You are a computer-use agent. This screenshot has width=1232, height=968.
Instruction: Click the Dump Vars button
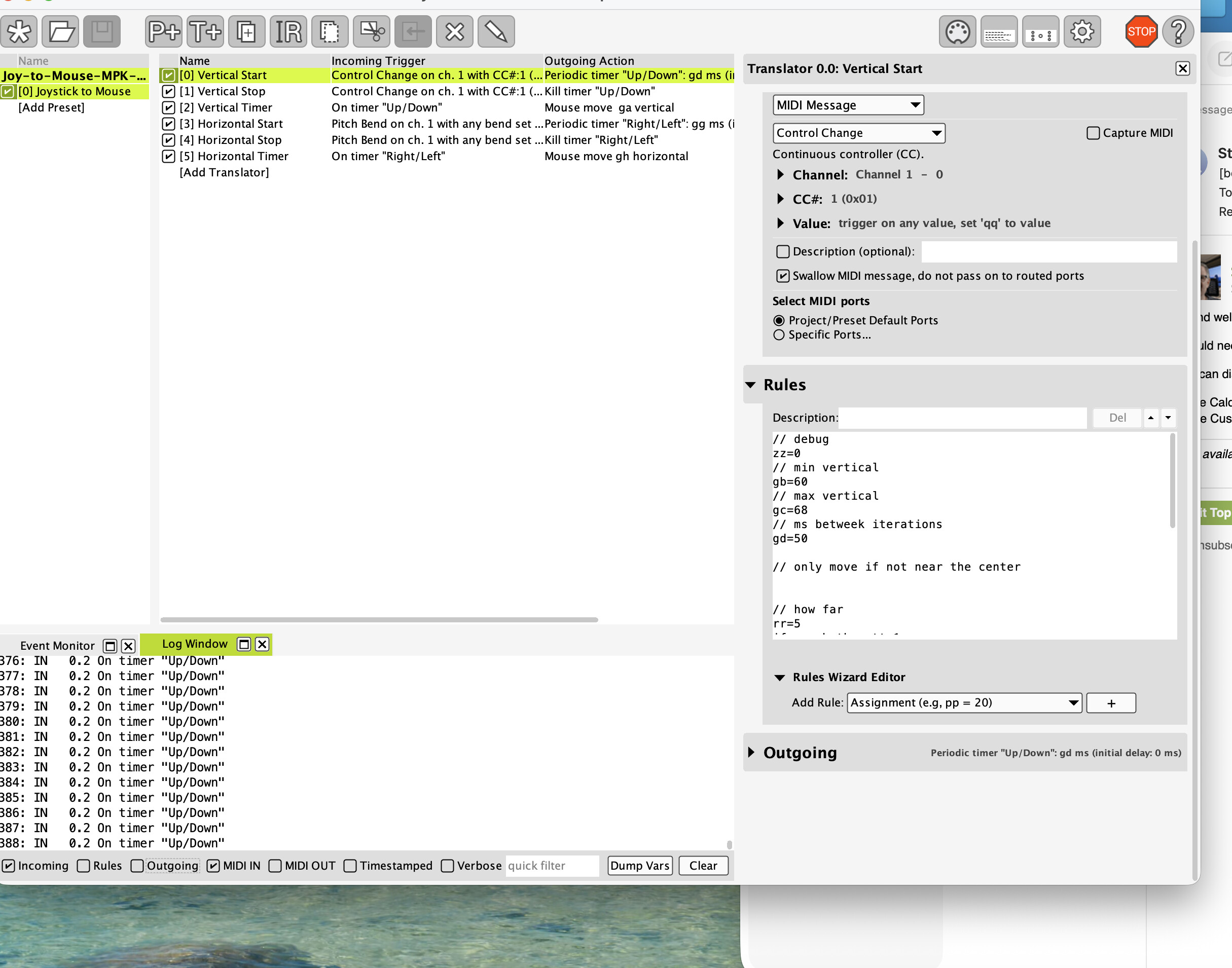coord(639,866)
